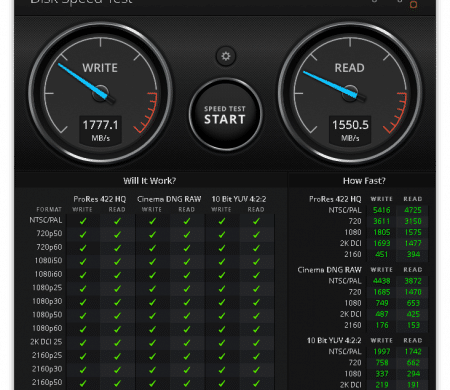Image resolution: width=450 pixels, height=390 pixels.
Task: Click Cinema DNG RAW read checkmark for 720p50
Action: tap(187, 234)
